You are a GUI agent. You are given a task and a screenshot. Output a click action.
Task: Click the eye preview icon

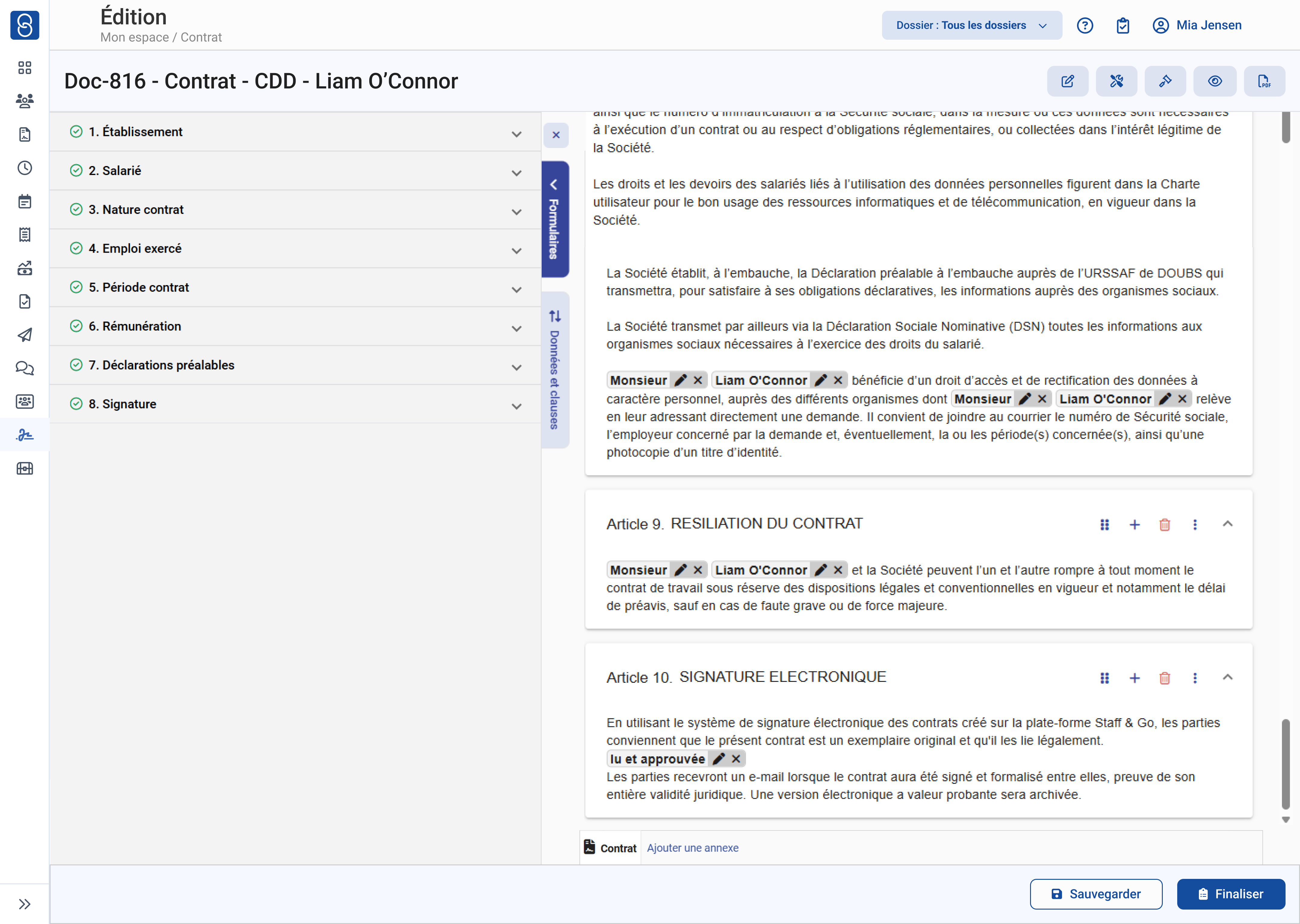tap(1215, 82)
